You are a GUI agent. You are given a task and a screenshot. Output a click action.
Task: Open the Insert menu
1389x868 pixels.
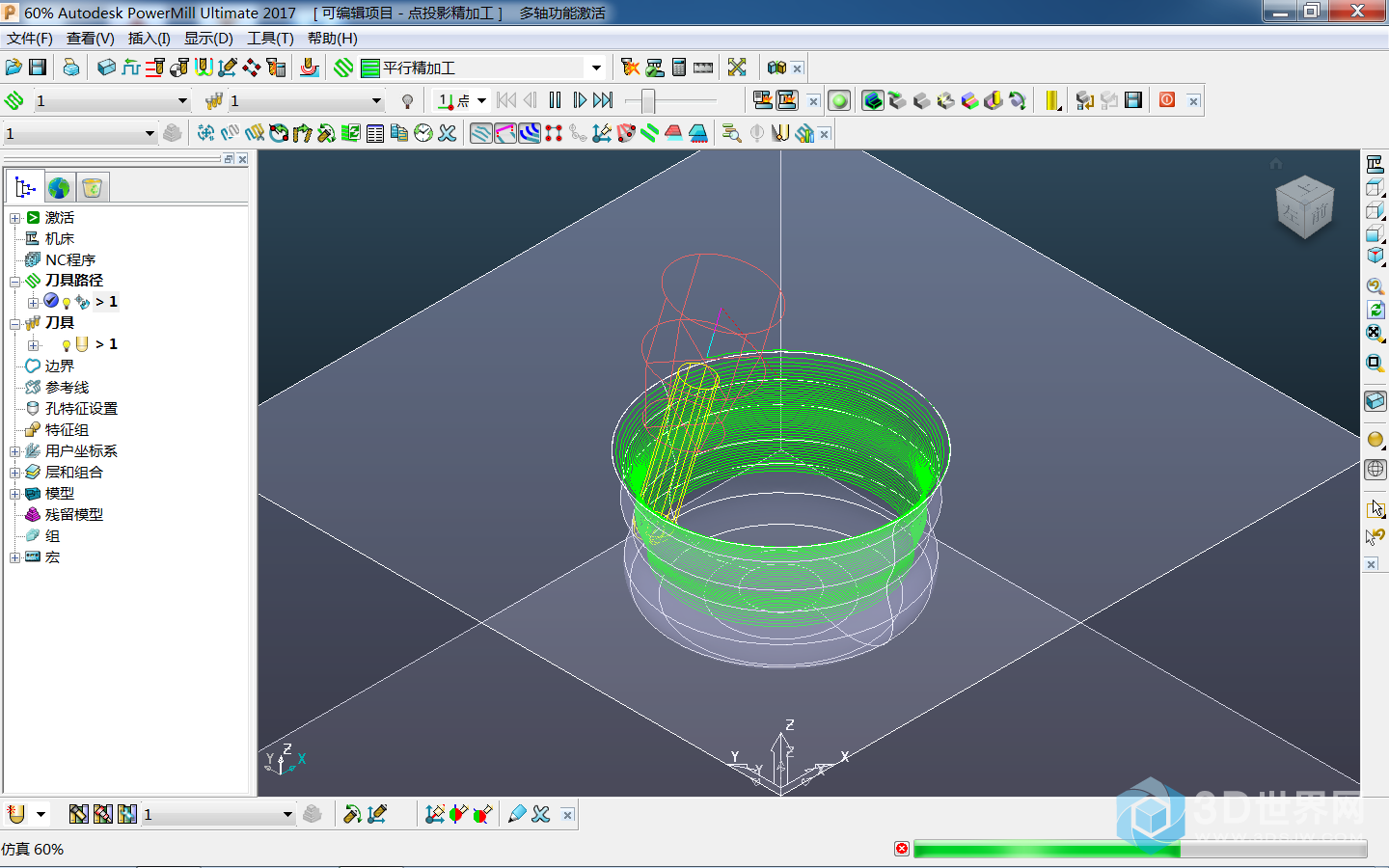[x=149, y=38]
